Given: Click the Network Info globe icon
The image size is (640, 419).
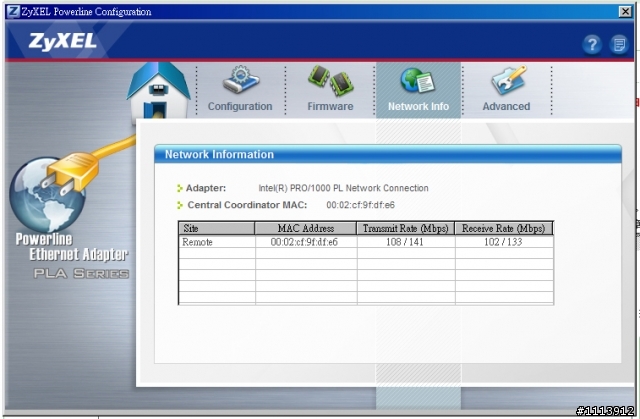Looking at the screenshot, I should [418, 80].
